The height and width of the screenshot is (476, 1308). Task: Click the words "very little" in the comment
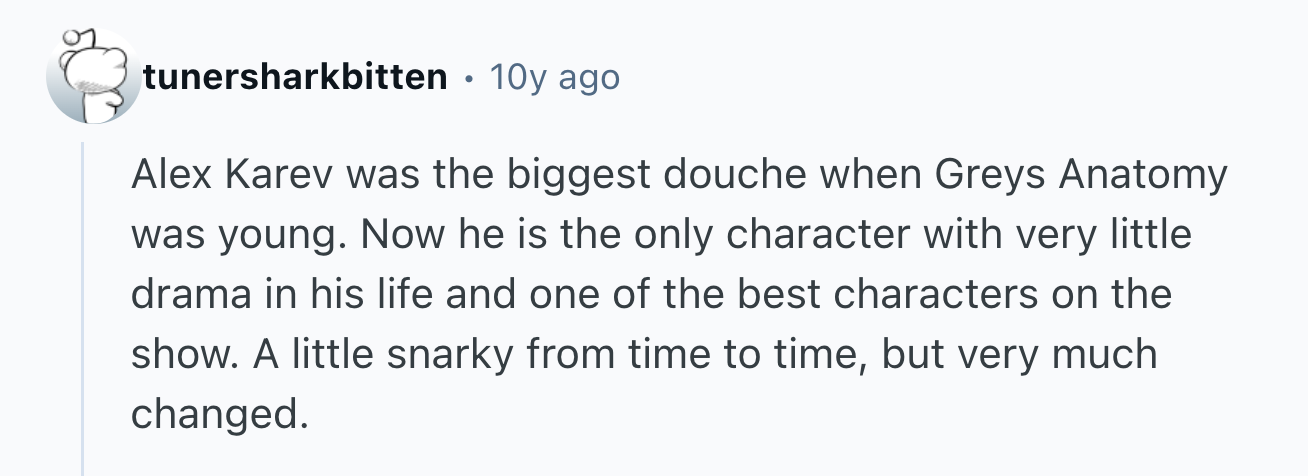click(1101, 236)
